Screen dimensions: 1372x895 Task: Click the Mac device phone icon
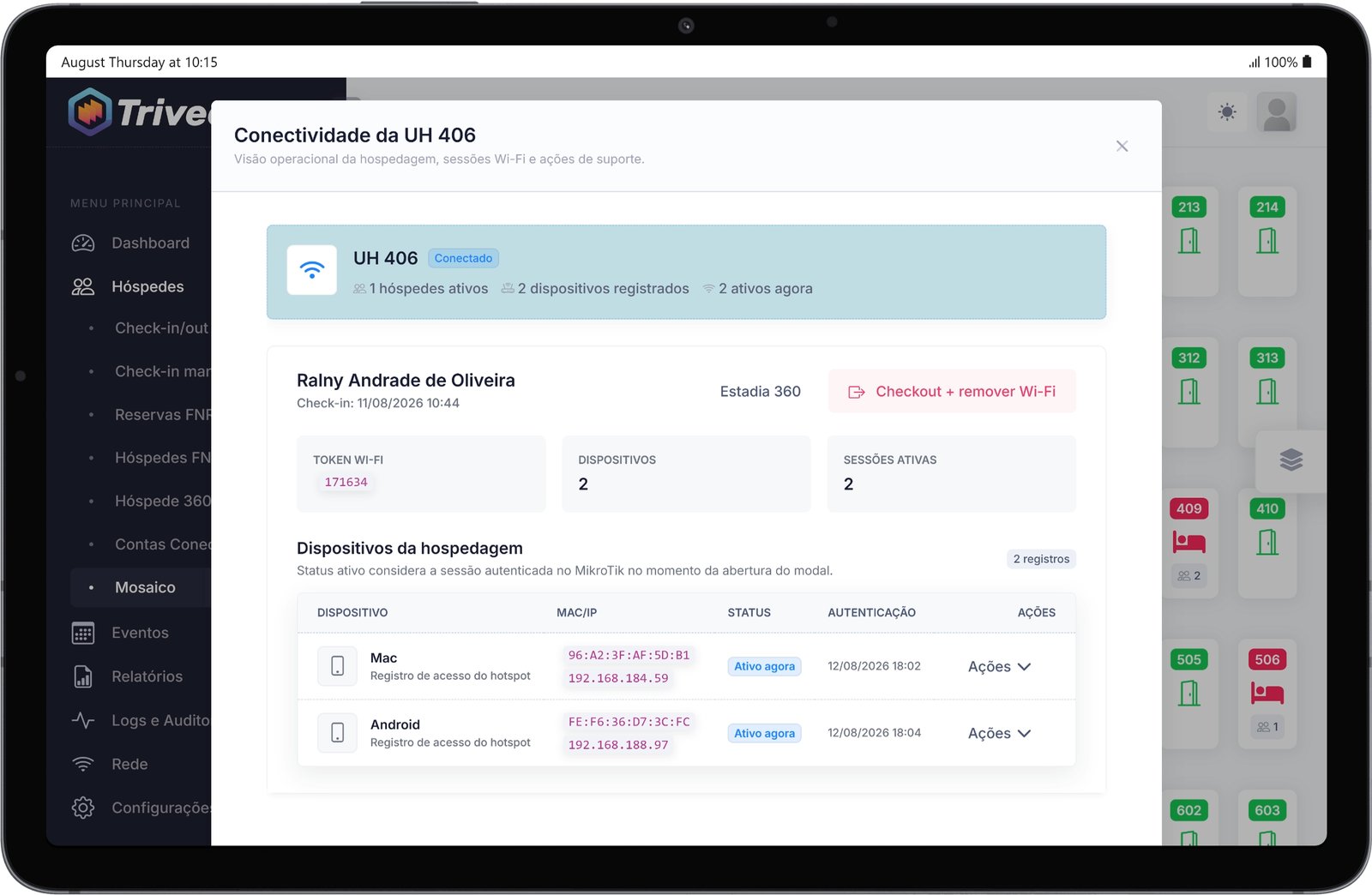point(338,666)
